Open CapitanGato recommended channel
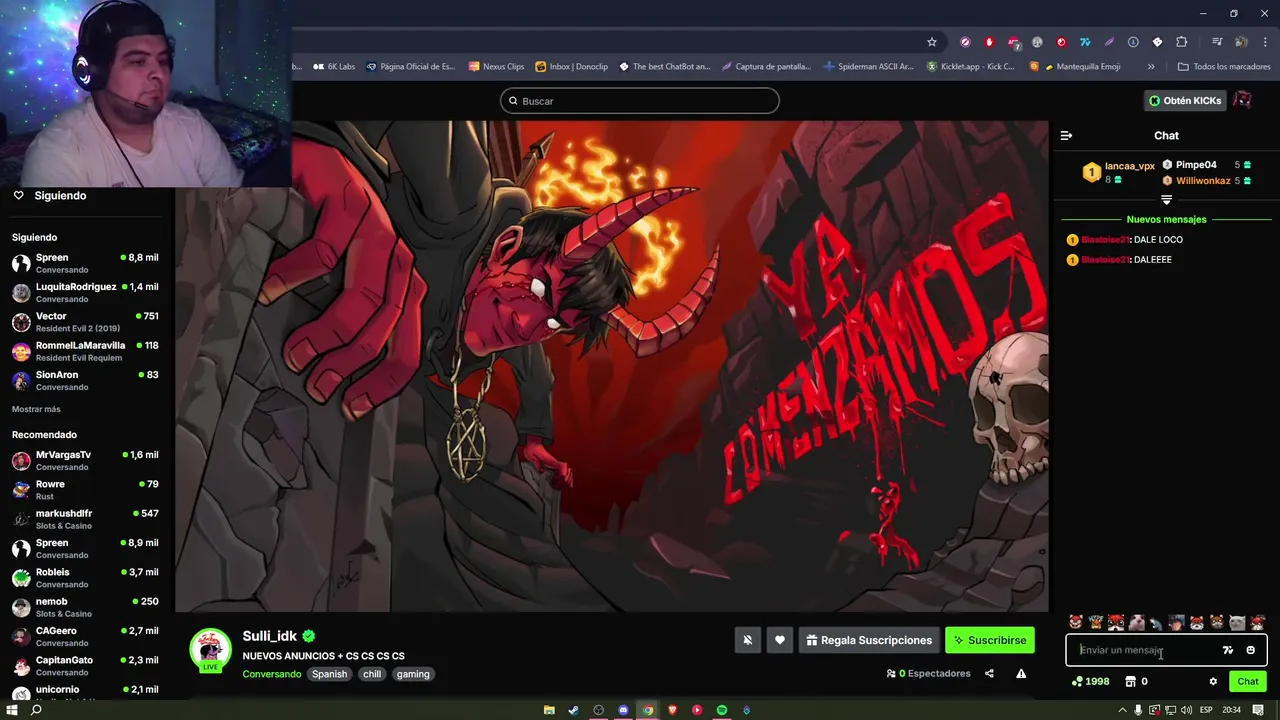Image resolution: width=1280 pixels, height=720 pixels. click(x=85, y=666)
